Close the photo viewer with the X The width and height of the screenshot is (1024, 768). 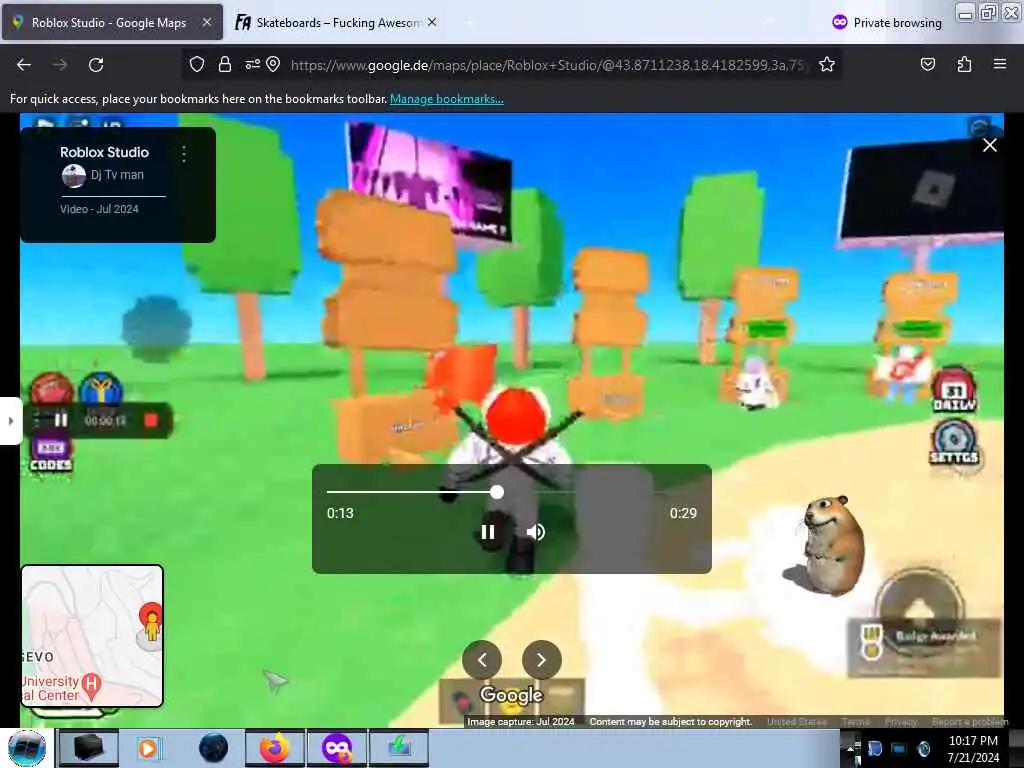pyautogui.click(x=990, y=145)
